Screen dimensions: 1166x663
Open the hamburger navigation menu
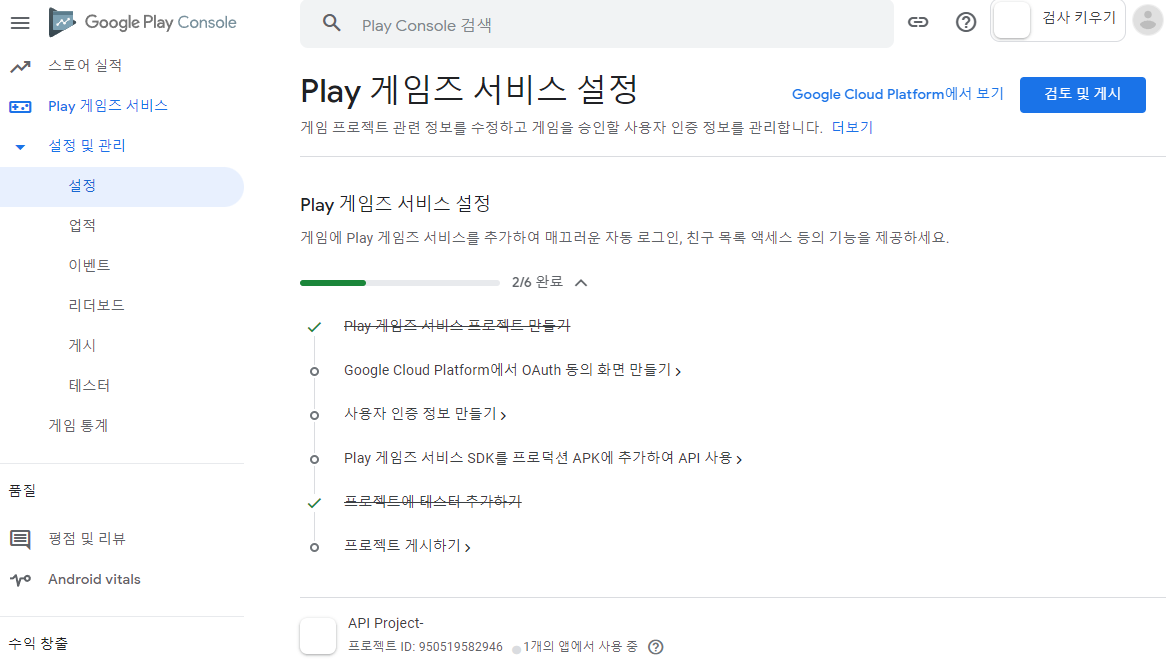(20, 23)
